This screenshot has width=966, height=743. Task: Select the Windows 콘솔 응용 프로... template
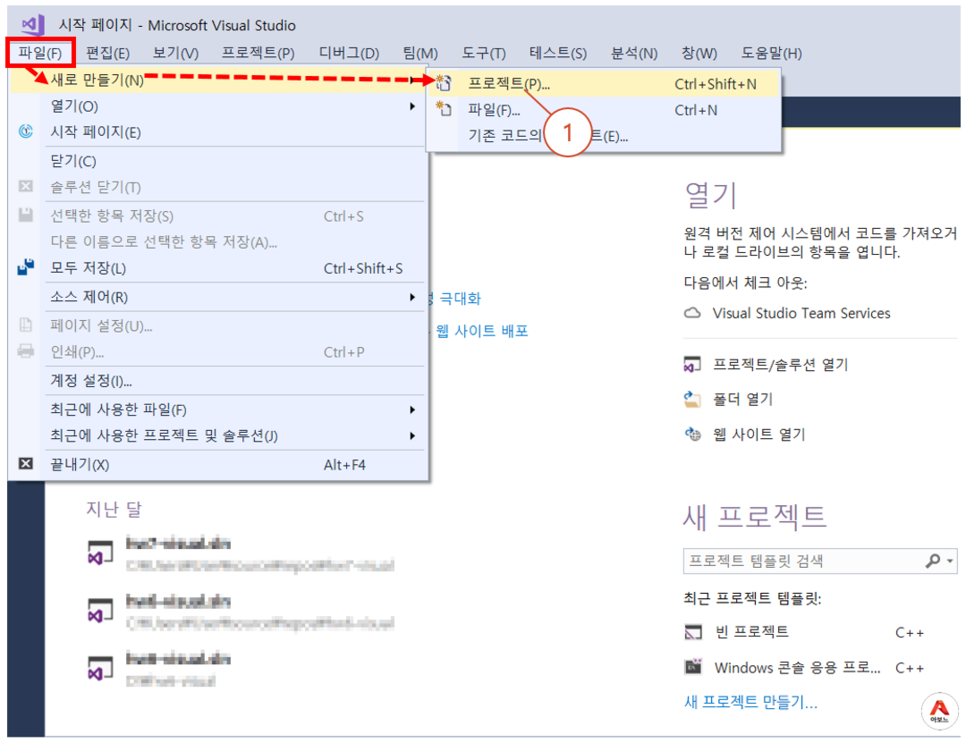click(x=804, y=667)
